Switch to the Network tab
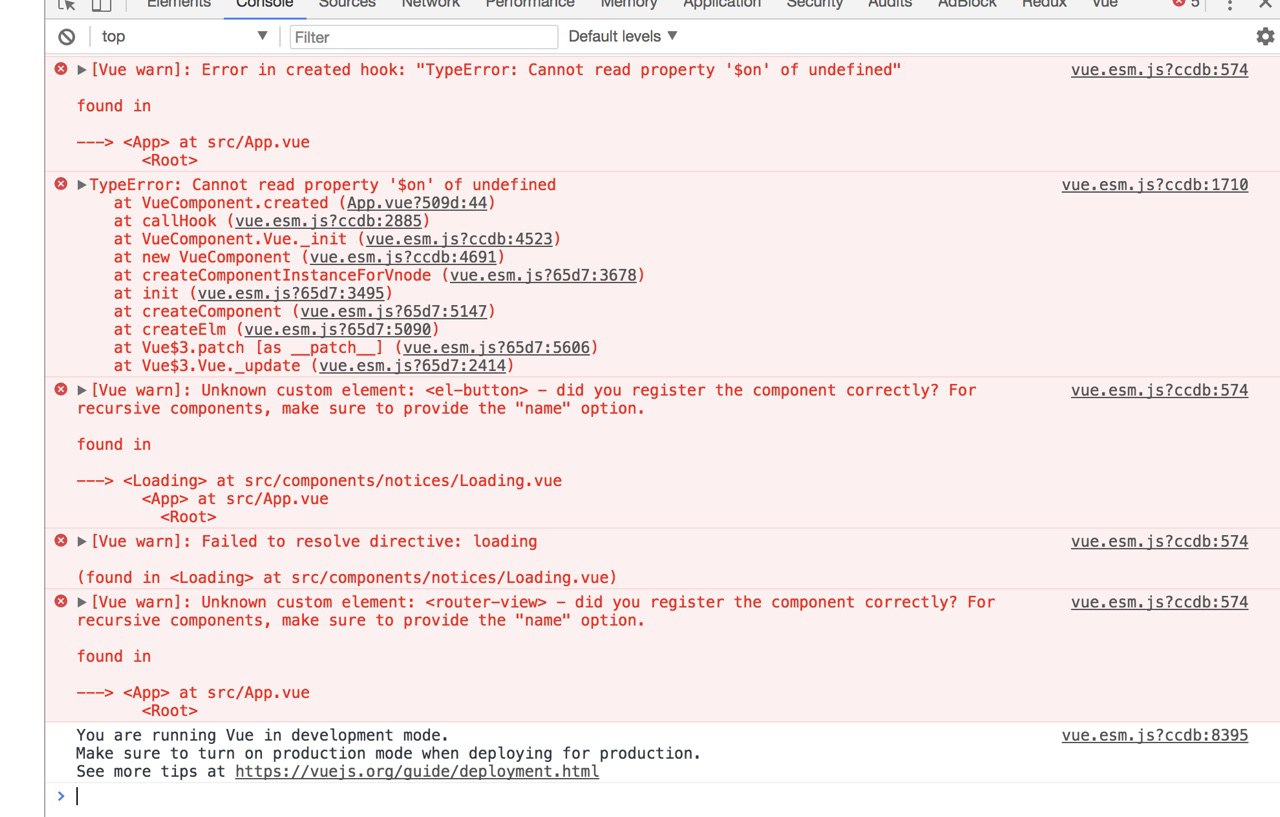 [430, 4]
